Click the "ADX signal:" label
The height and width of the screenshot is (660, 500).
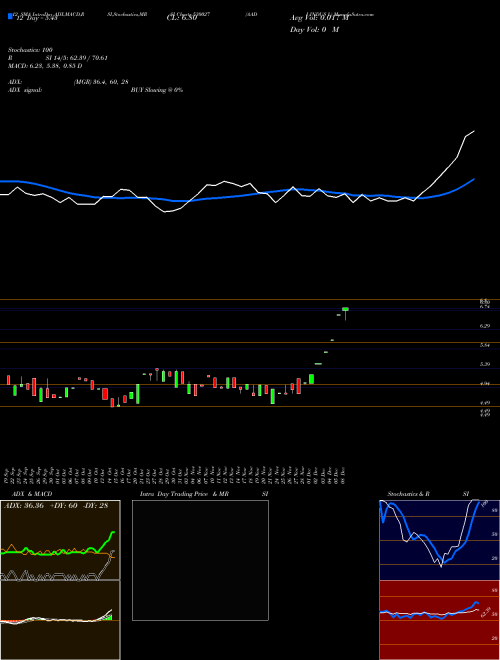pos(25,90)
